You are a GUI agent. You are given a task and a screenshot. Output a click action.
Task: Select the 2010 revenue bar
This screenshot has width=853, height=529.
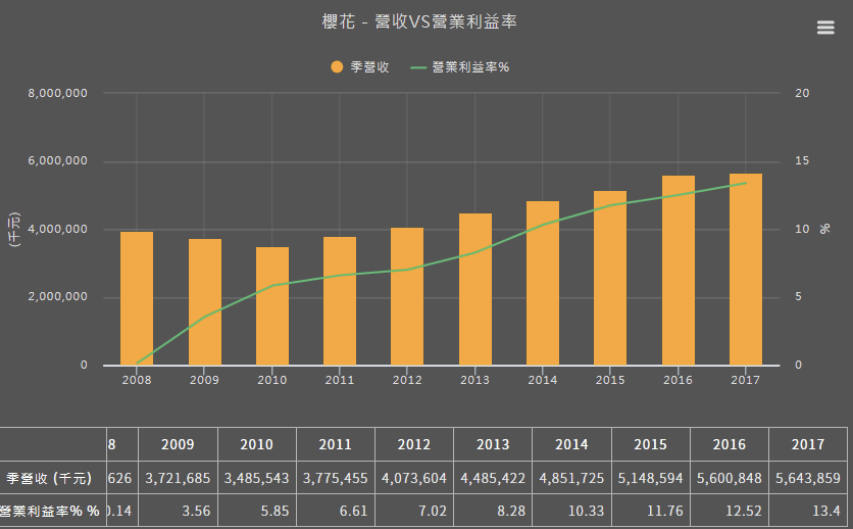pyautogui.click(x=273, y=306)
